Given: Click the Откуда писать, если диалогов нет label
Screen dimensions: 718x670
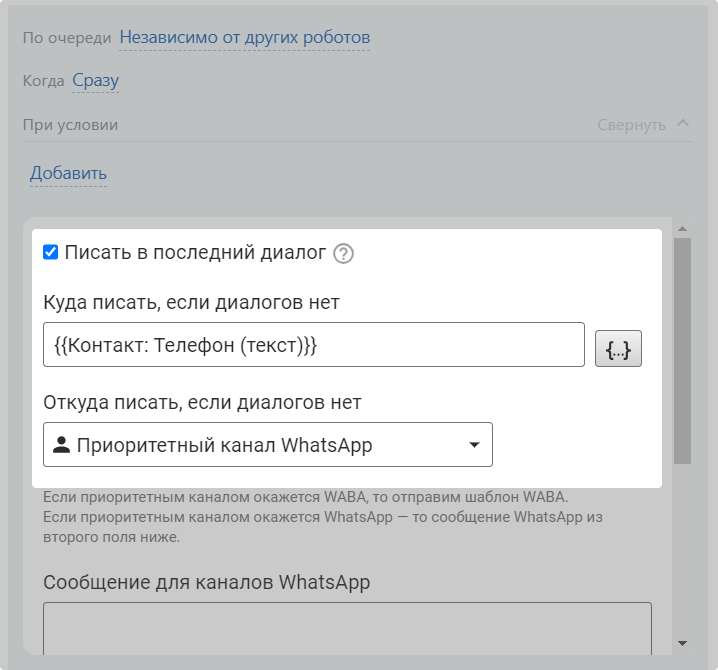Looking at the screenshot, I should [x=202, y=402].
